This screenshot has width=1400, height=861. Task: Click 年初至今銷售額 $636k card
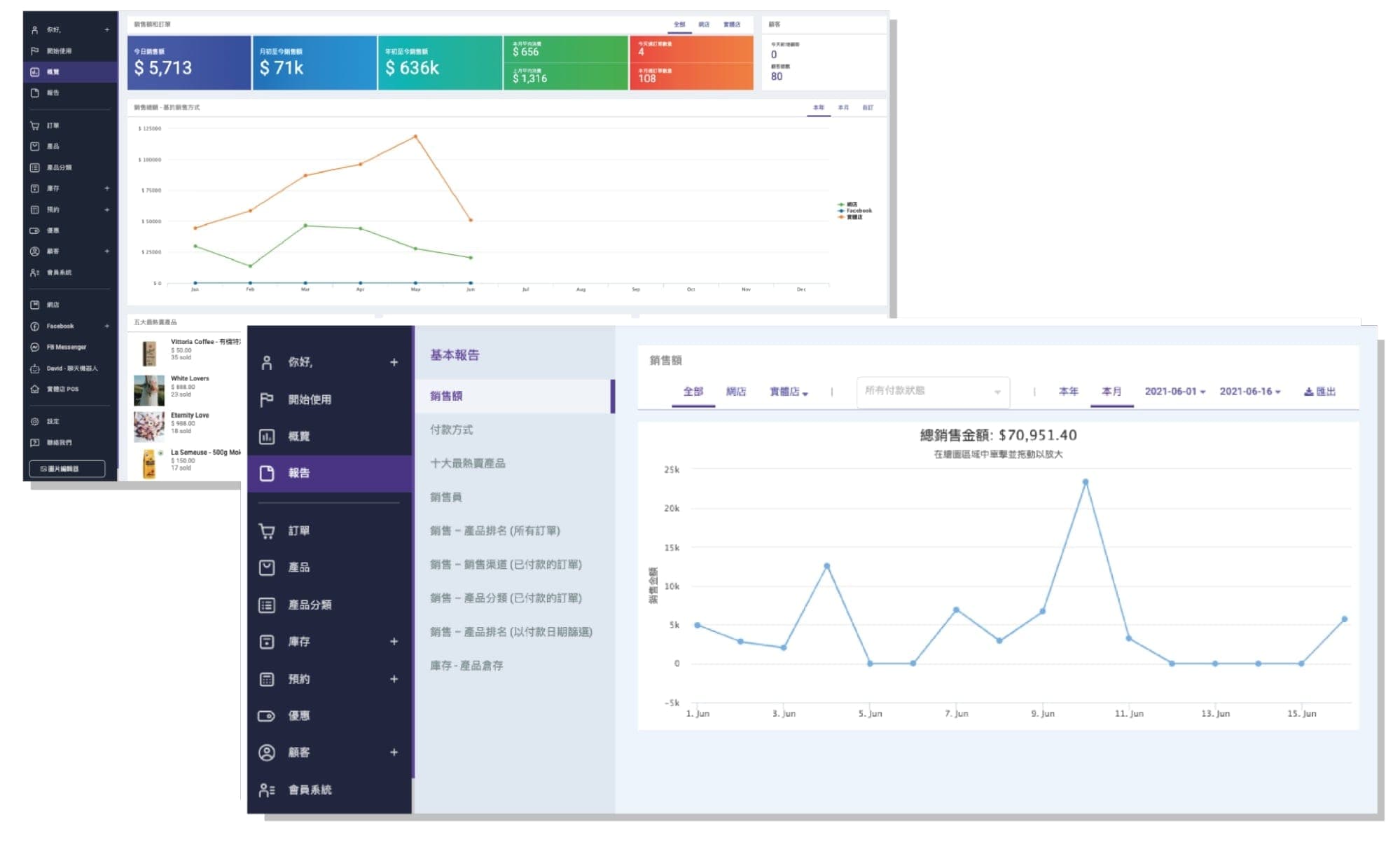point(440,63)
